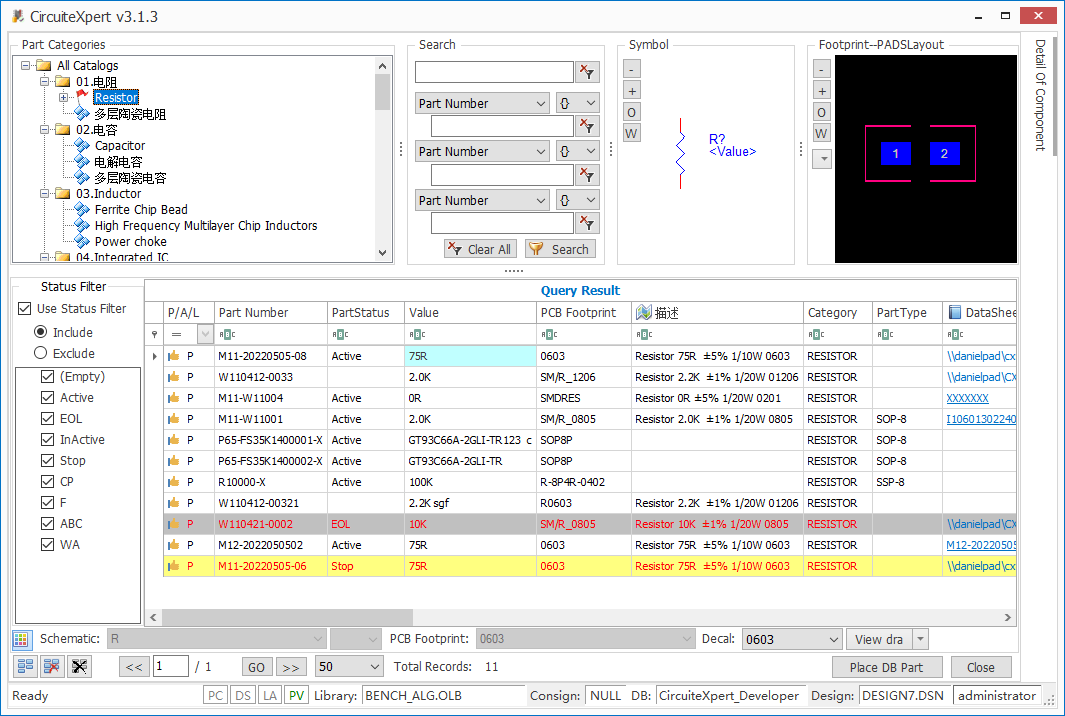Click the crossed tools icon at bottom left
This screenshot has height=716, width=1065.
79,666
